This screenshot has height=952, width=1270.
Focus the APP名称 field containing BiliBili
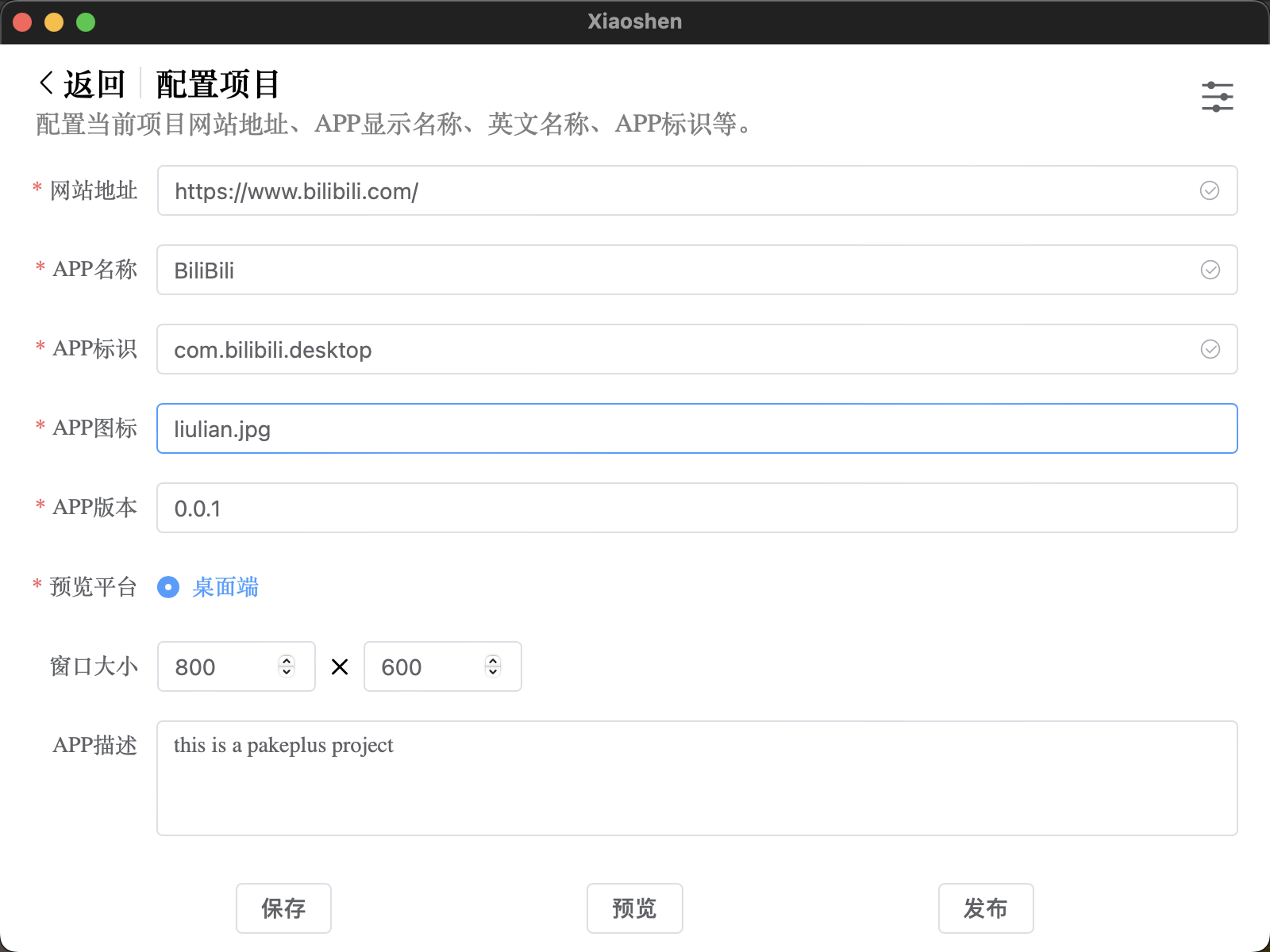[x=697, y=270]
